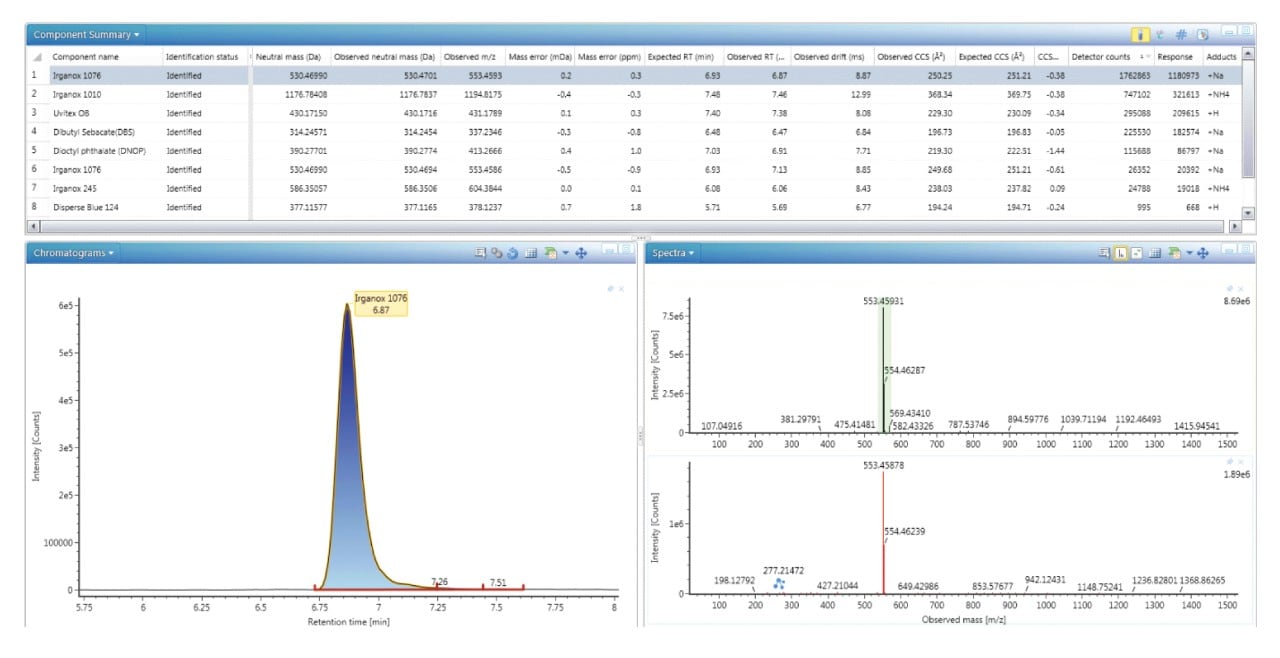Click the highlighted info icon in Component Summary
Image resolution: width=1280 pixels, height=658 pixels.
(1140, 34)
